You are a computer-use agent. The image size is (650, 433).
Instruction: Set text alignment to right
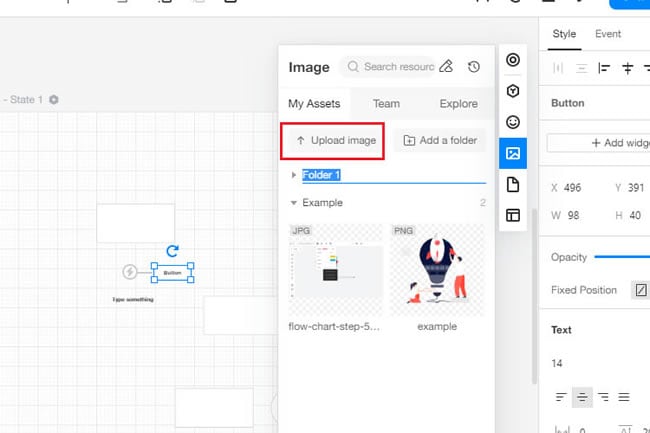tap(603, 397)
